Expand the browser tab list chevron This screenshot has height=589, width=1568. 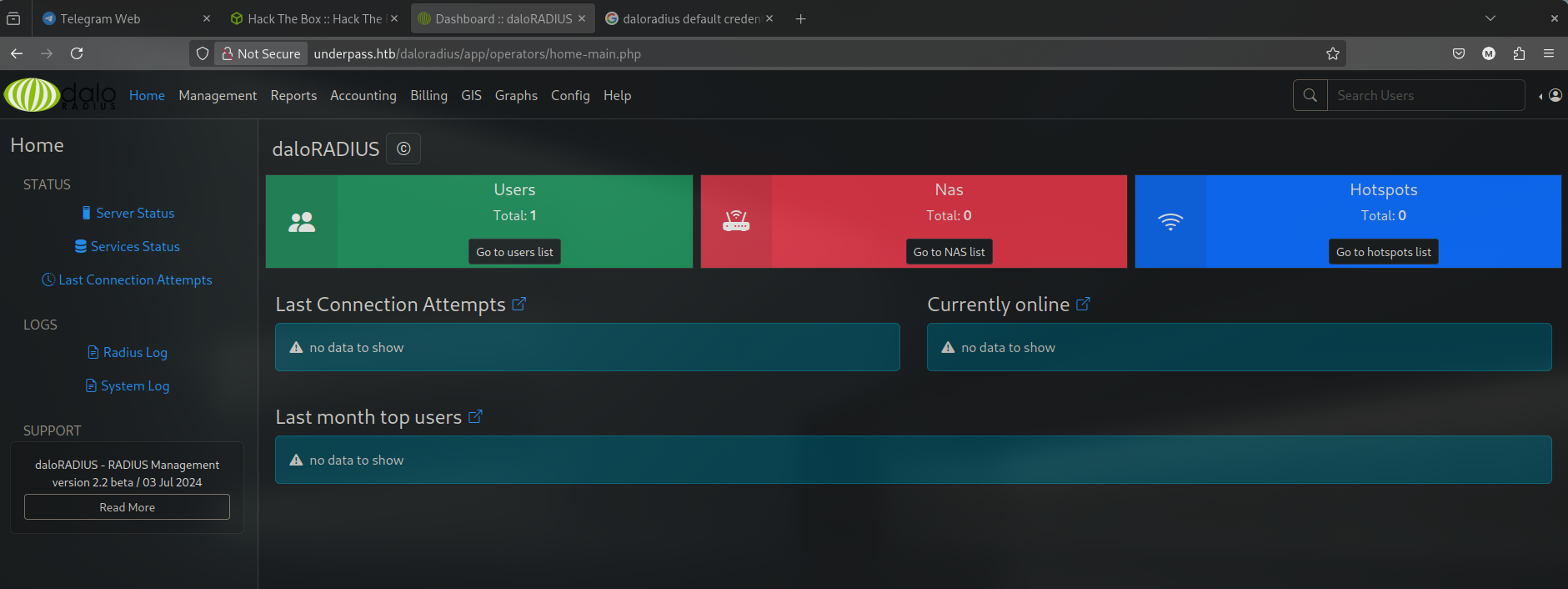pos(1490,18)
